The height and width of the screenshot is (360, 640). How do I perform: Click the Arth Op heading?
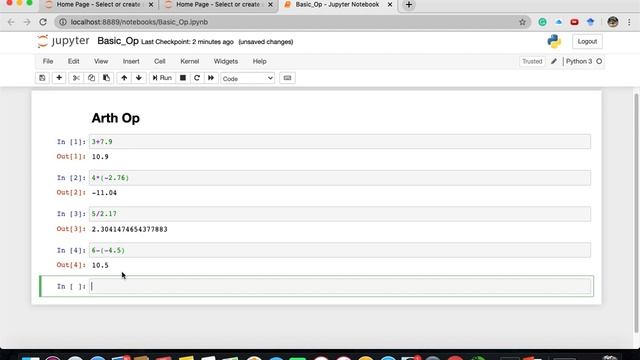point(116,118)
